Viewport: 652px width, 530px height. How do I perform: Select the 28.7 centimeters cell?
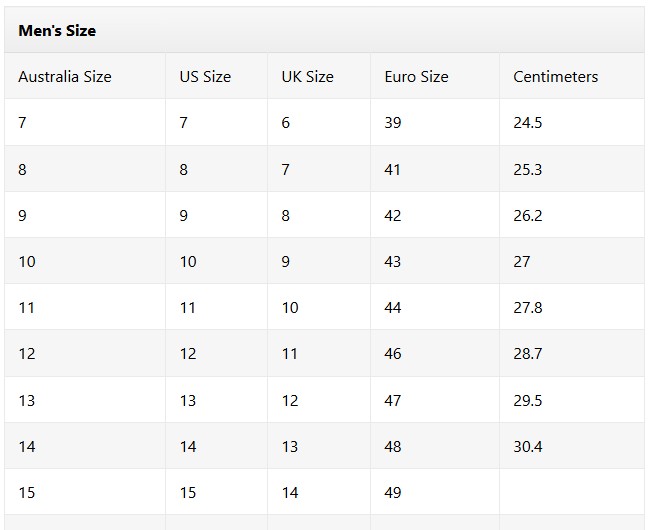[x=572, y=354]
